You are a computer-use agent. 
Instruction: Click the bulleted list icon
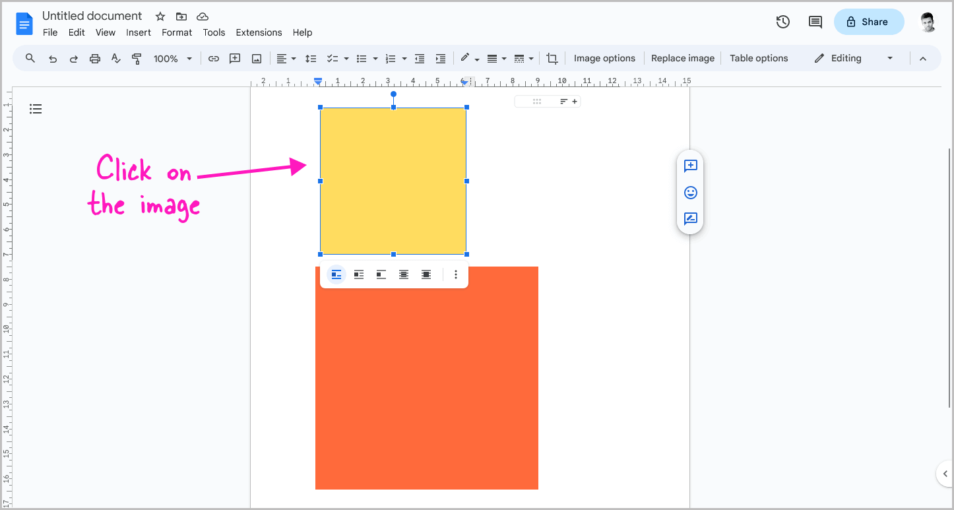click(x=361, y=59)
